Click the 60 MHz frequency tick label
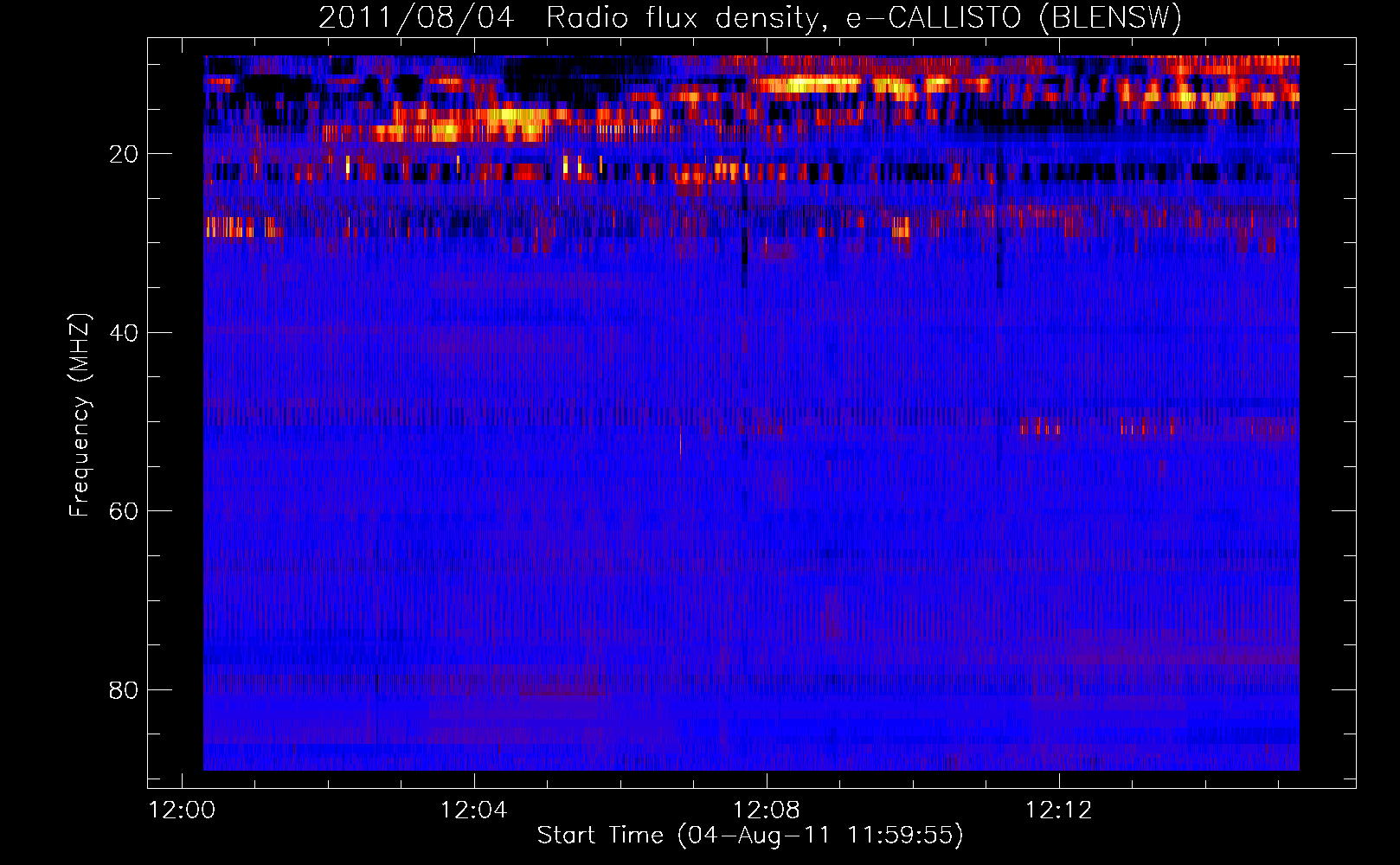 (125, 511)
